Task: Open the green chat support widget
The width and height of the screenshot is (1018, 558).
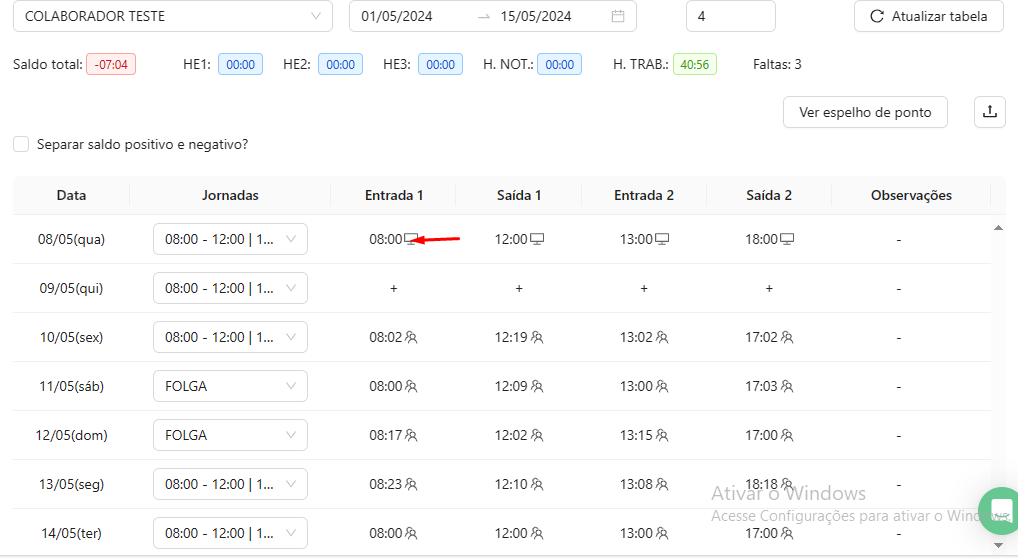Action: coord(996,510)
